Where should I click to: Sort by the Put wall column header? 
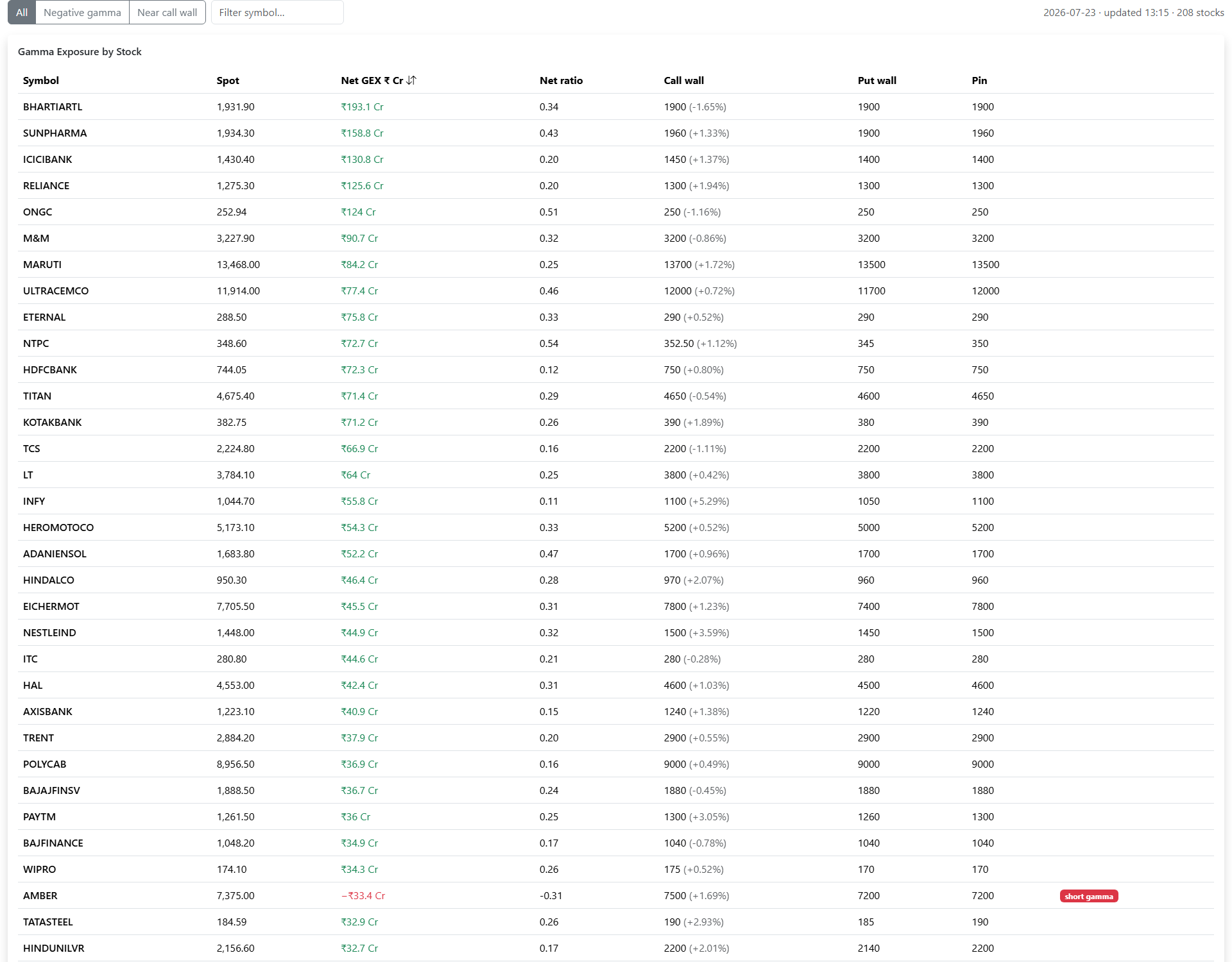877,80
